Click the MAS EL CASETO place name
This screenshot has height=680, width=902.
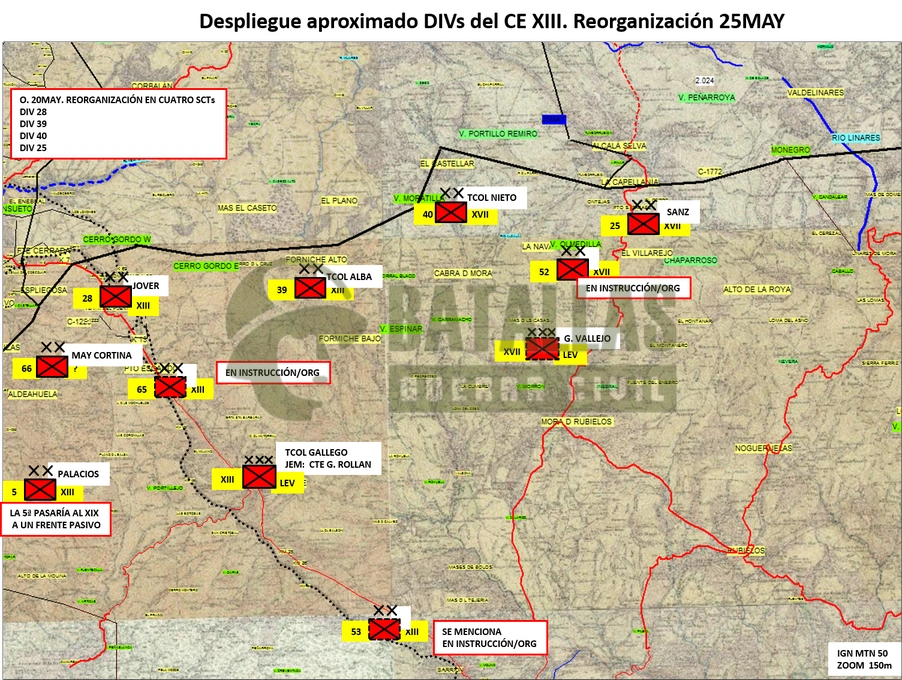tap(247, 208)
